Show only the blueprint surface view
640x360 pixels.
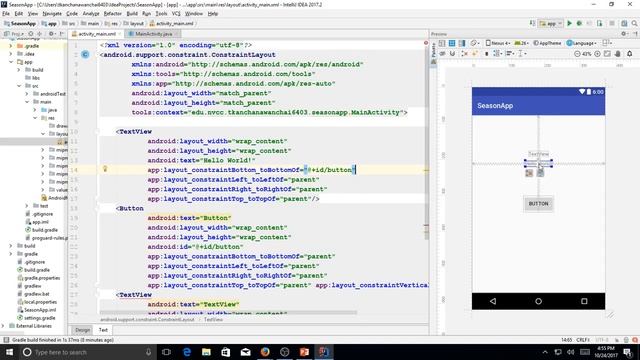(x=452, y=43)
